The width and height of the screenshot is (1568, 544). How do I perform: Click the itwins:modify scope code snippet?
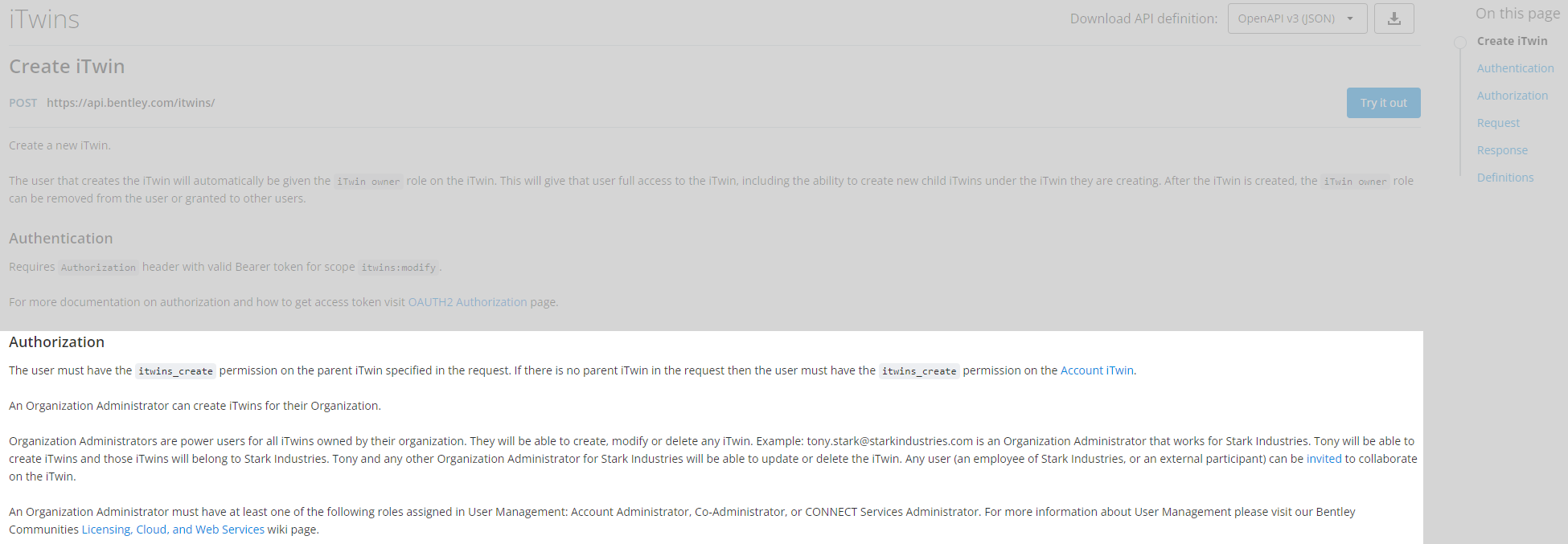(398, 268)
